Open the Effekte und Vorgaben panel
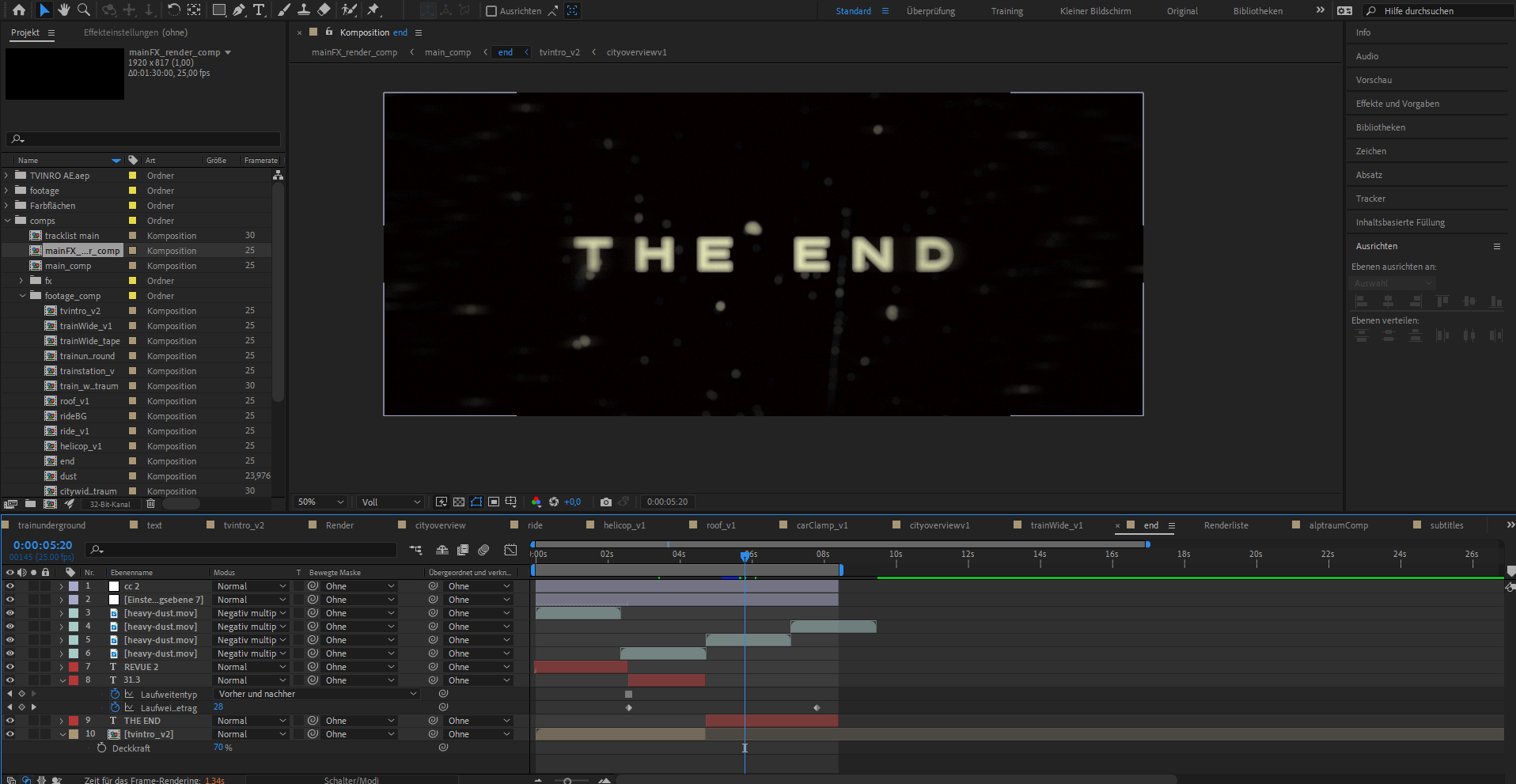This screenshot has width=1516, height=784. tap(1397, 104)
